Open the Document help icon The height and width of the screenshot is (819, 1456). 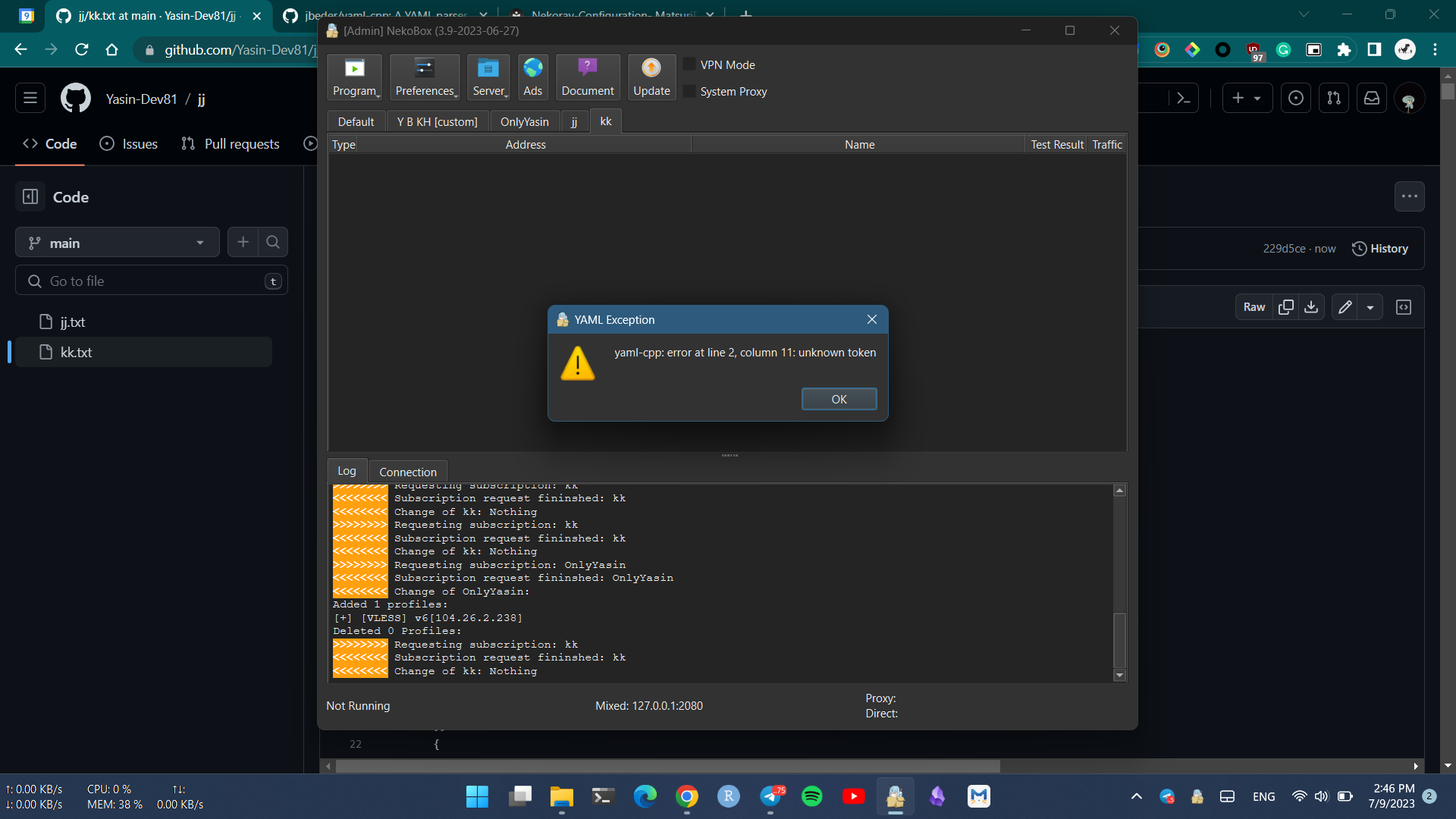588,77
